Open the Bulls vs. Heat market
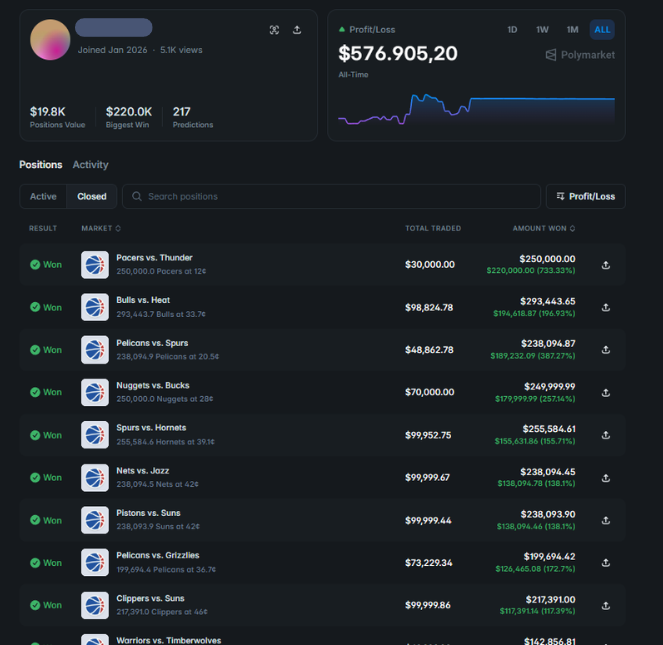 tap(143, 300)
